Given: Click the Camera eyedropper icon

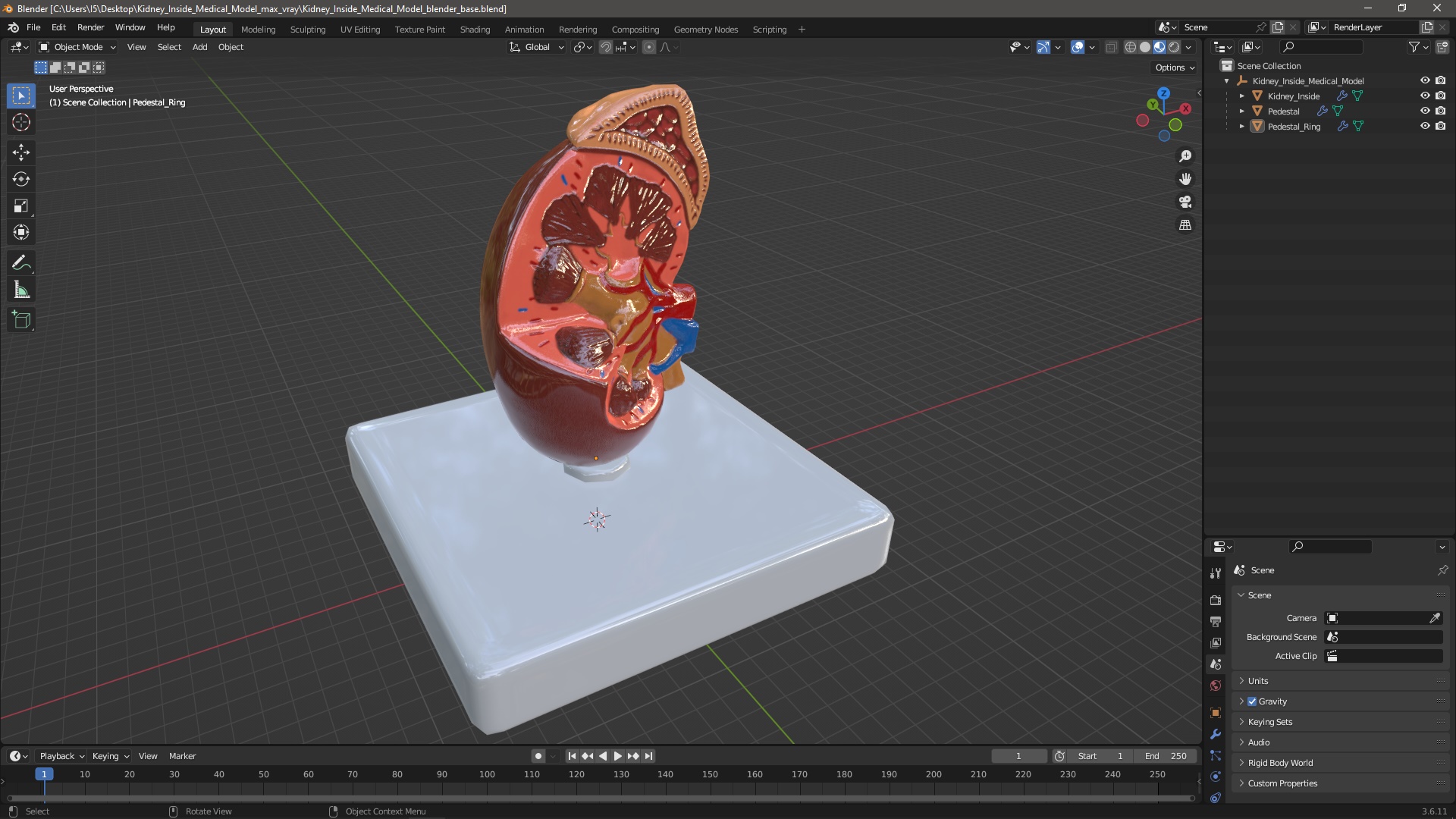Looking at the screenshot, I should coord(1435,618).
